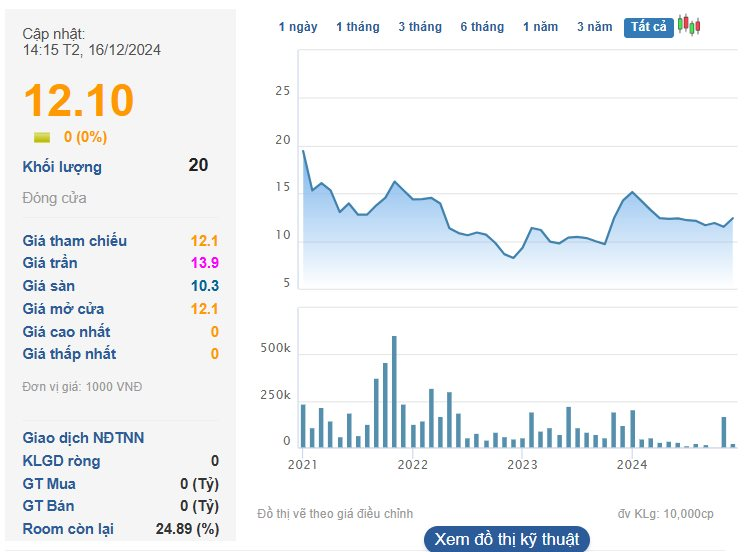Click the Giá sàn value 10.3

pos(205,286)
